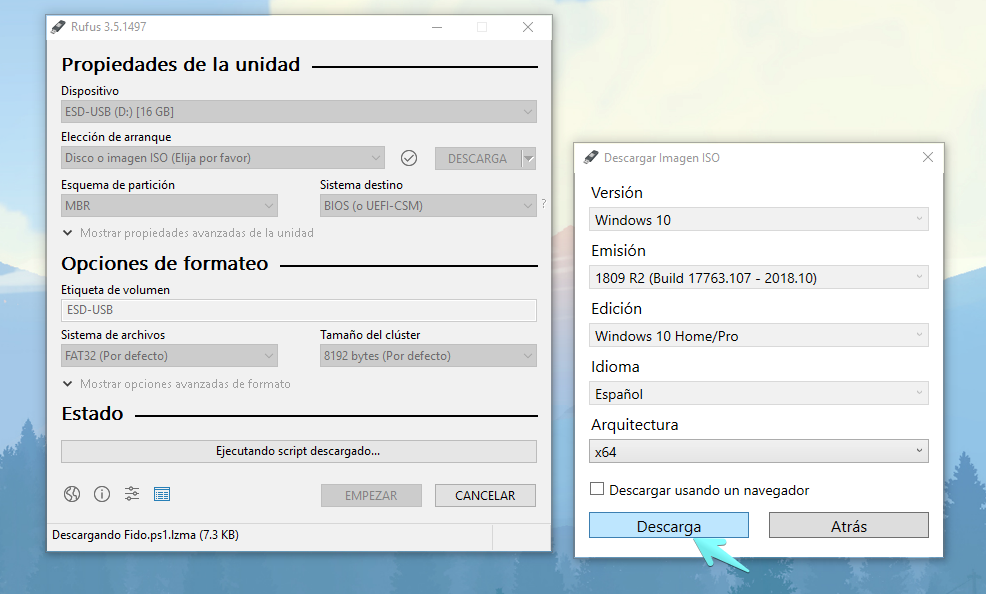Open the Esquema de partición dropdown
The width and height of the screenshot is (986, 594).
[169, 205]
